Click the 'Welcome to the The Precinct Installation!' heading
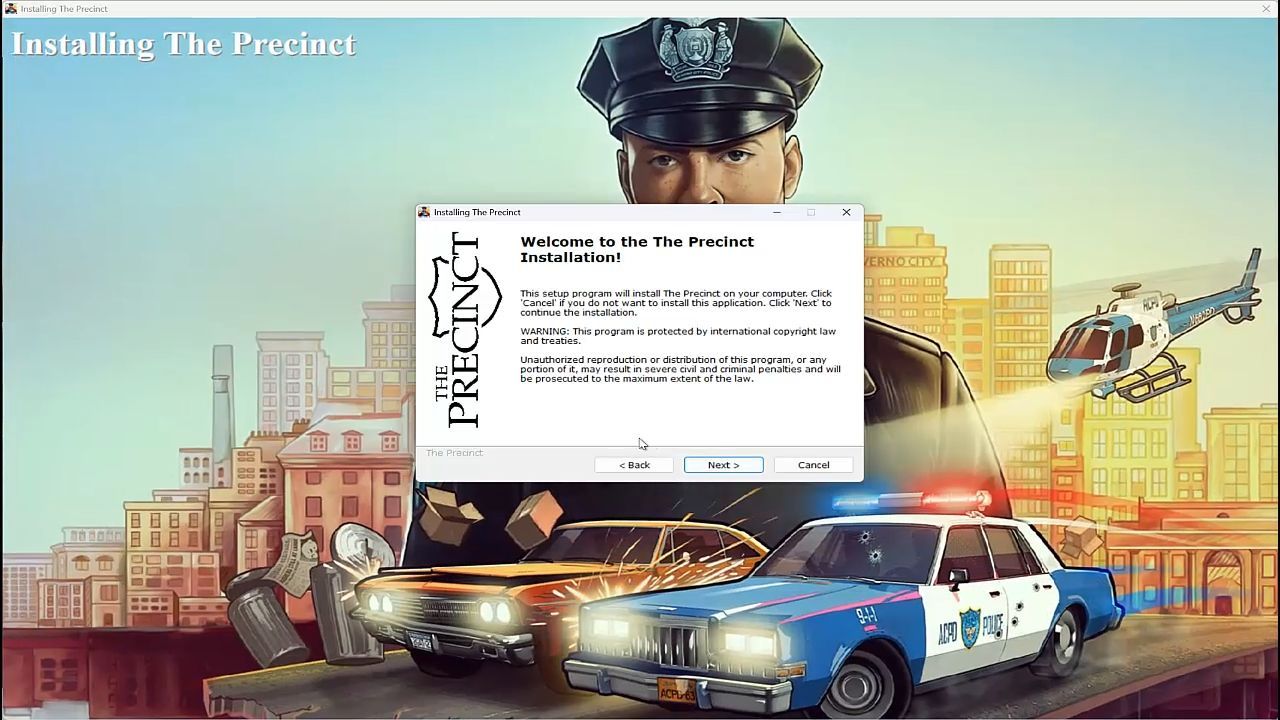 pyautogui.click(x=637, y=249)
